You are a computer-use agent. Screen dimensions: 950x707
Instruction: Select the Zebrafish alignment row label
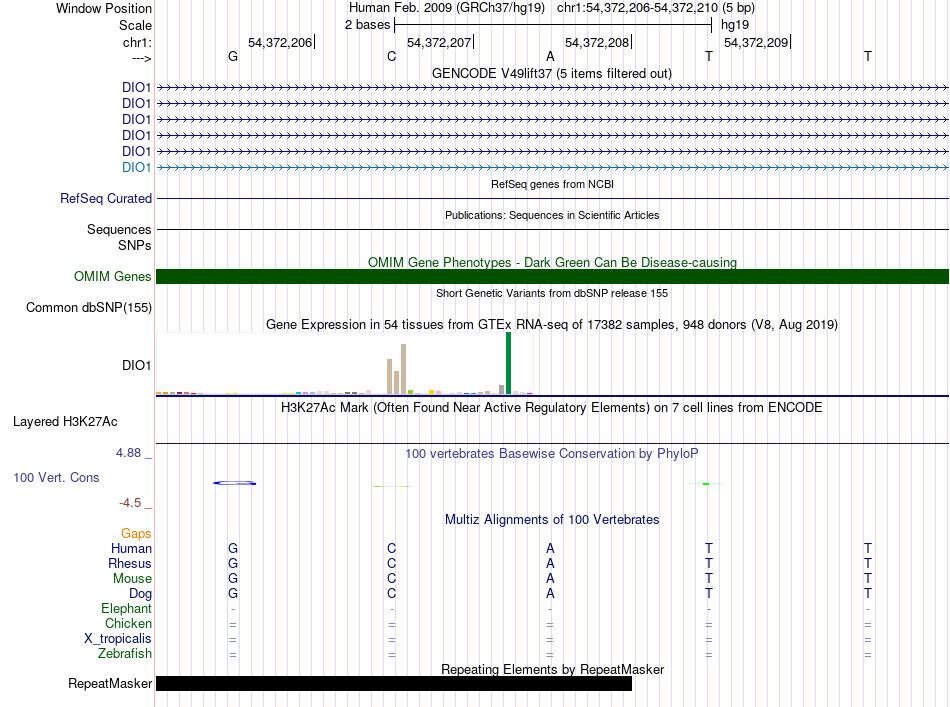pos(125,654)
